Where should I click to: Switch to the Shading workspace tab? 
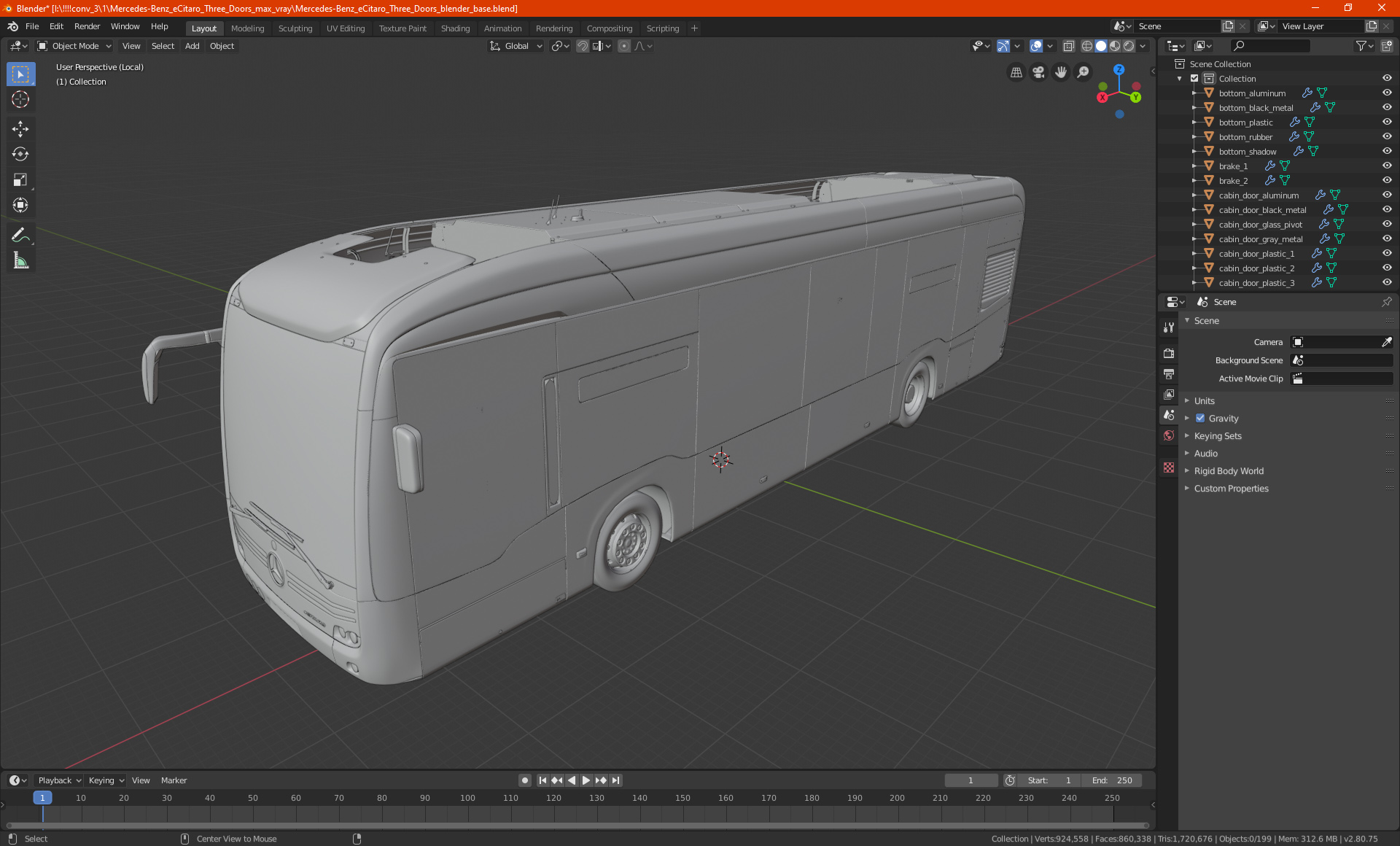point(455,28)
